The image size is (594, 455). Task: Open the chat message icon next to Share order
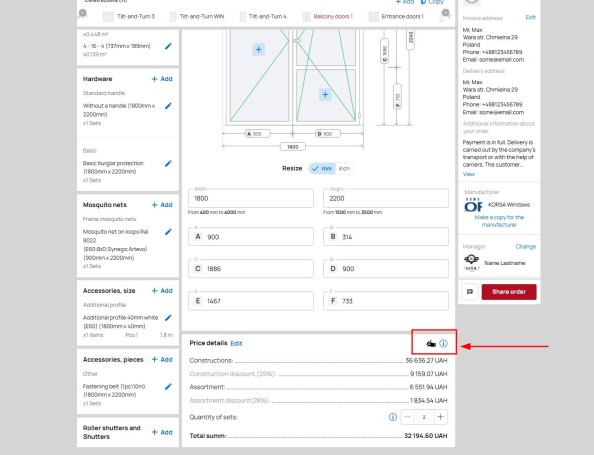[470, 292]
